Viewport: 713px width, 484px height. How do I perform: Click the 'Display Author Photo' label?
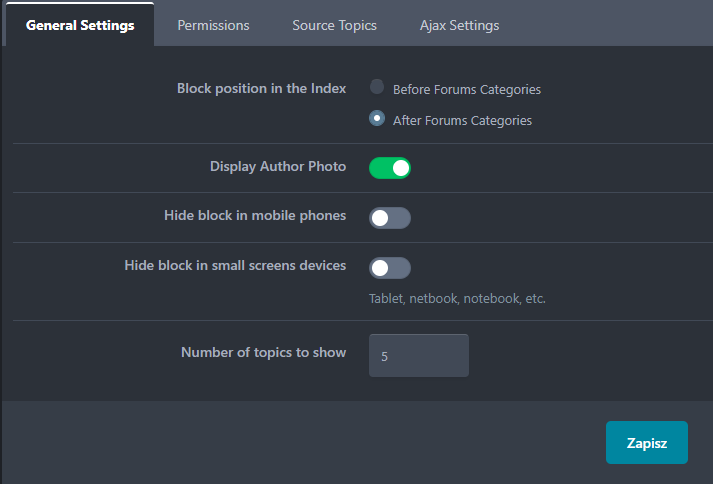coord(278,167)
